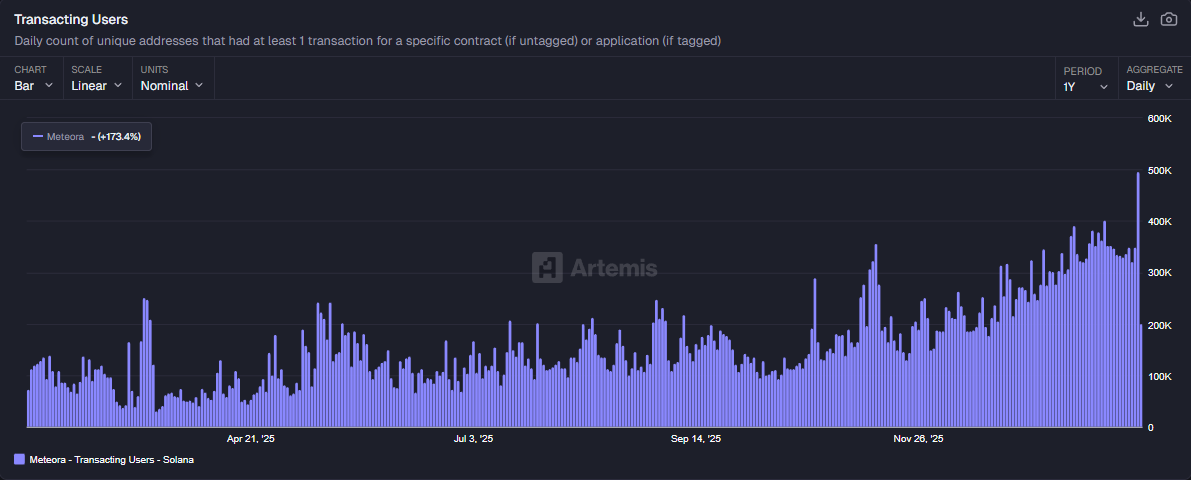
Task: Click the Meteora (+173.4%) series label
Action: (x=87, y=137)
